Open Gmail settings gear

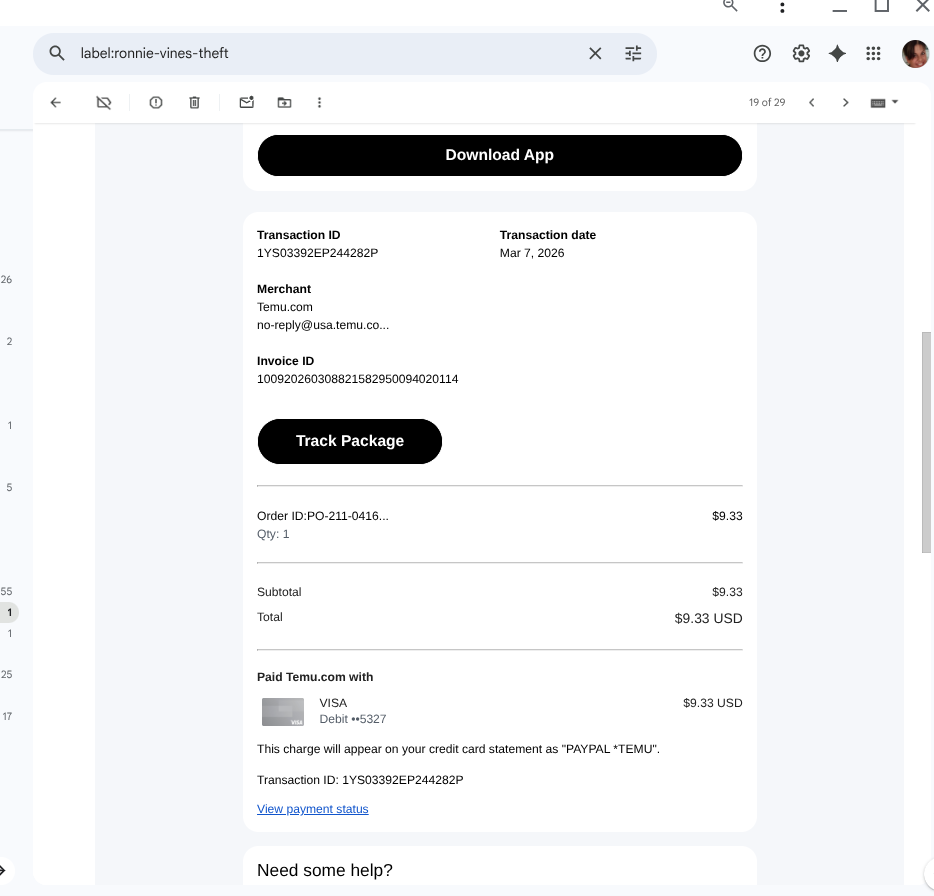(x=801, y=54)
